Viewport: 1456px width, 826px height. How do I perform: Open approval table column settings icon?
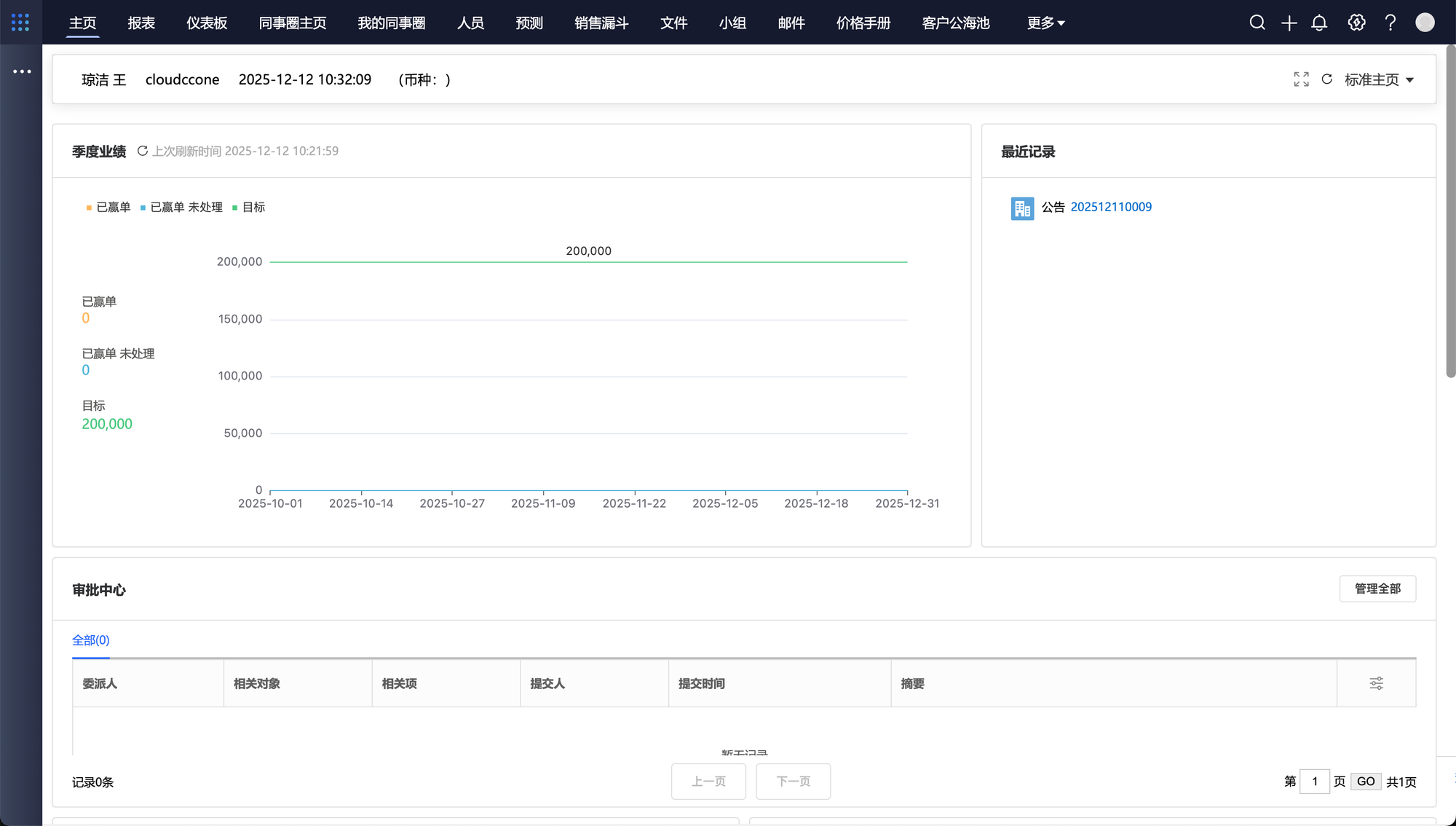(1376, 683)
